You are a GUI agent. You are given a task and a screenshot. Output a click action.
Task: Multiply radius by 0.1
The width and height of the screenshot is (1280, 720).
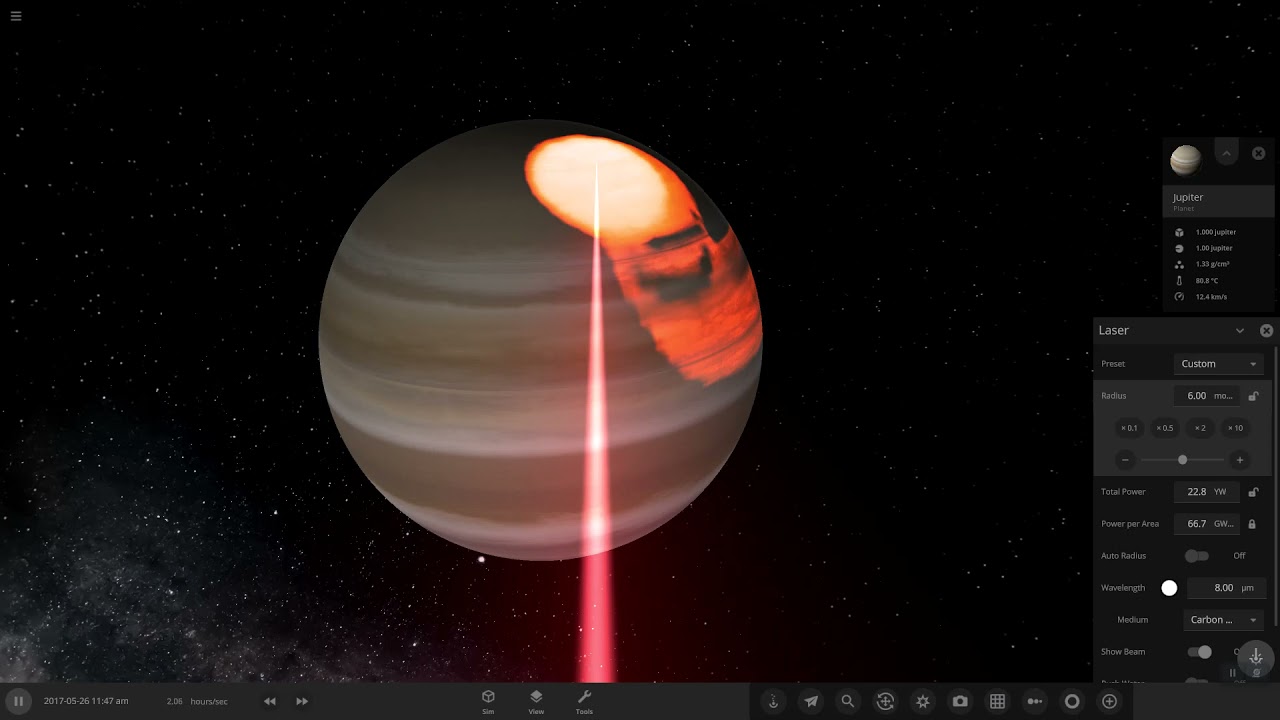click(1129, 428)
